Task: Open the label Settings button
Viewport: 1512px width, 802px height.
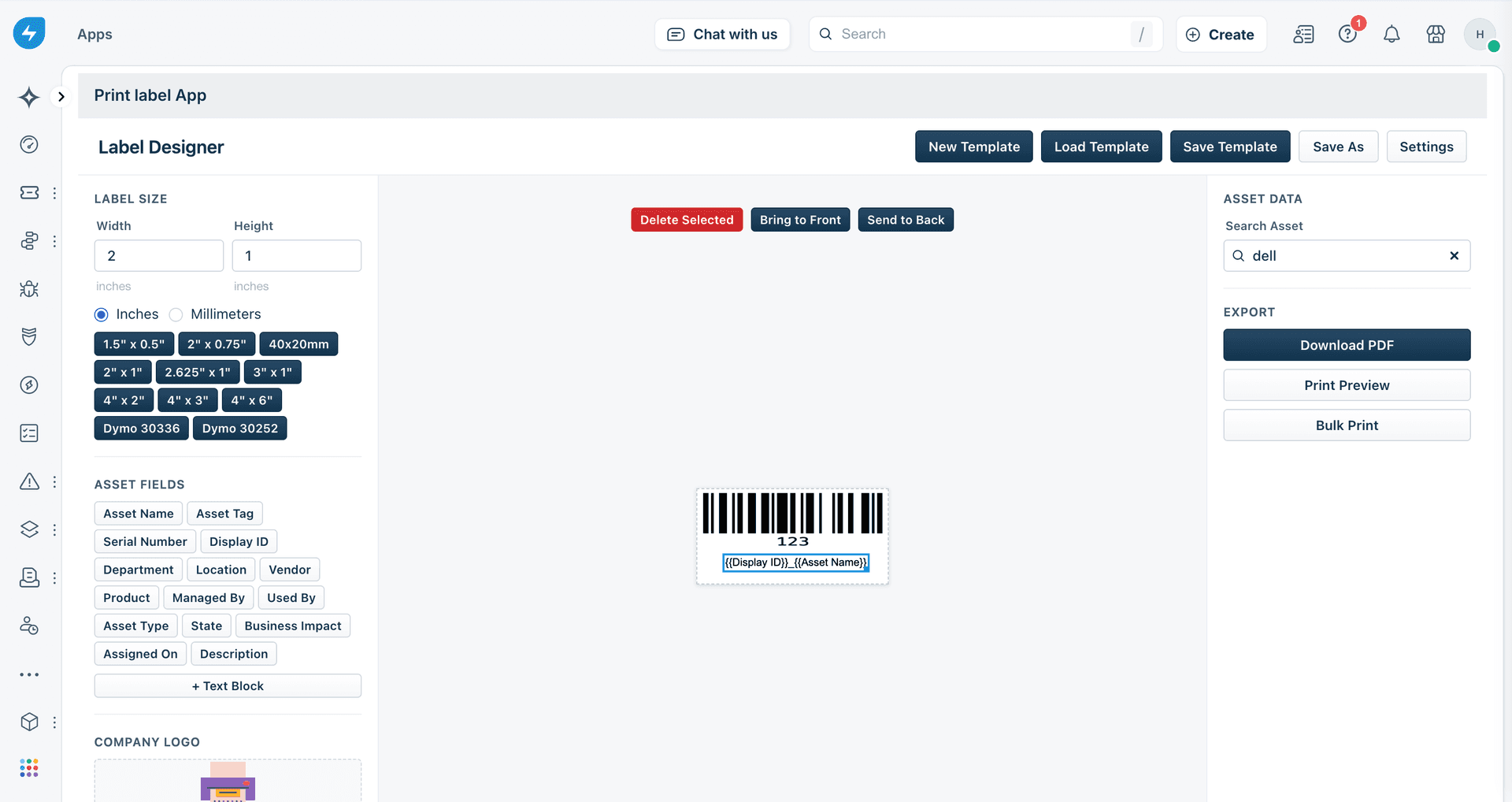Action: click(x=1426, y=147)
